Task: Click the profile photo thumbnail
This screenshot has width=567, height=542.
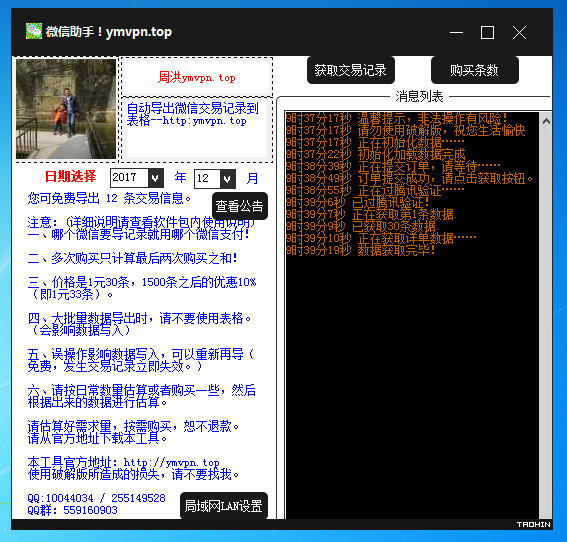Action: 66,109
